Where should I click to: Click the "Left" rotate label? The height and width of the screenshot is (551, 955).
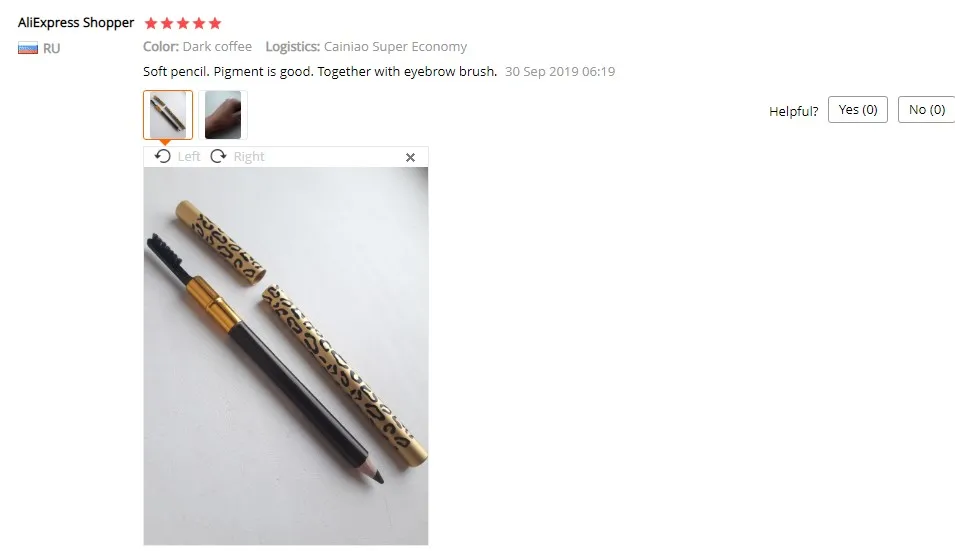(189, 156)
